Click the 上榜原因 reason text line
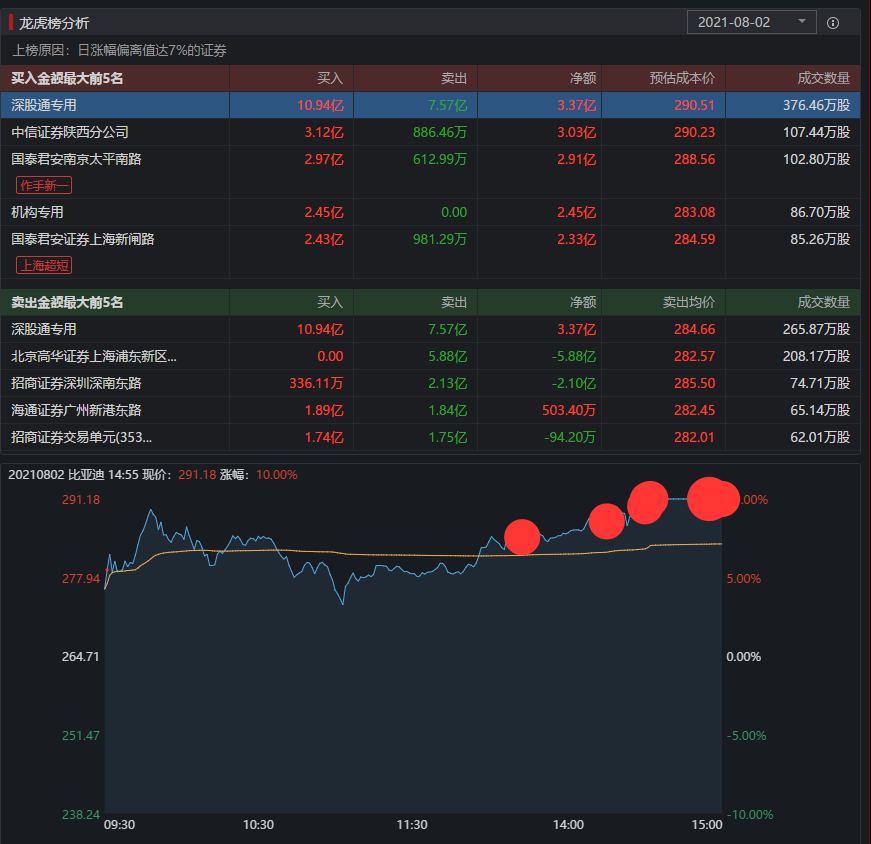The image size is (871, 844). point(119,51)
